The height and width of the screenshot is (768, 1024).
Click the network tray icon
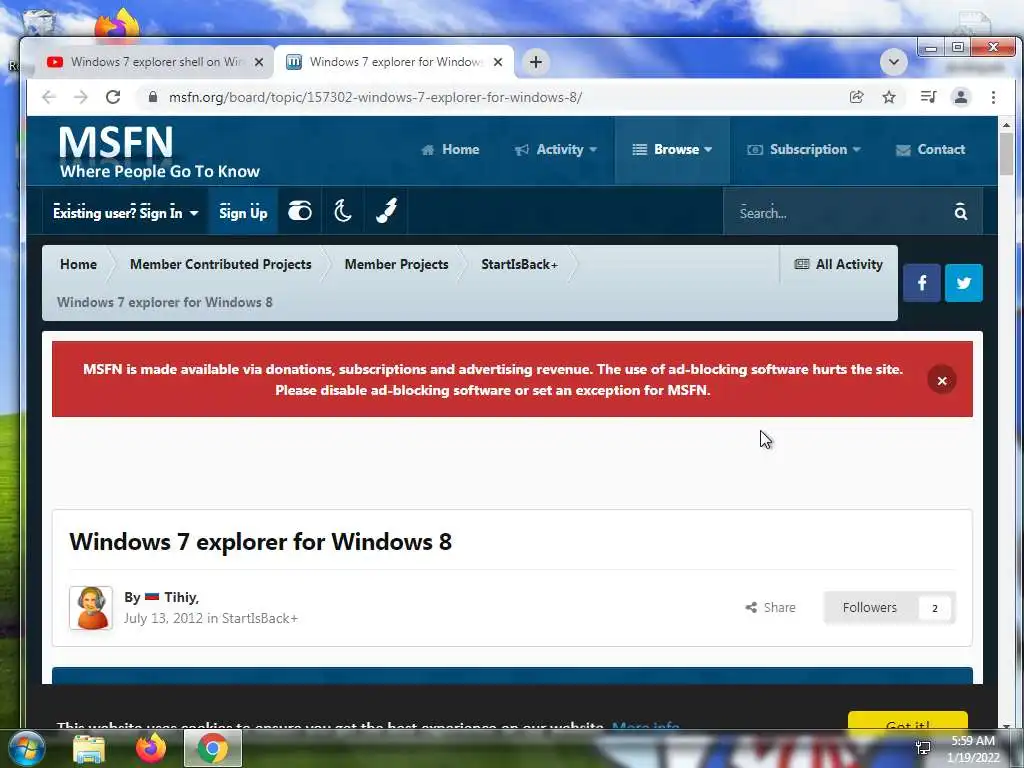(x=923, y=748)
